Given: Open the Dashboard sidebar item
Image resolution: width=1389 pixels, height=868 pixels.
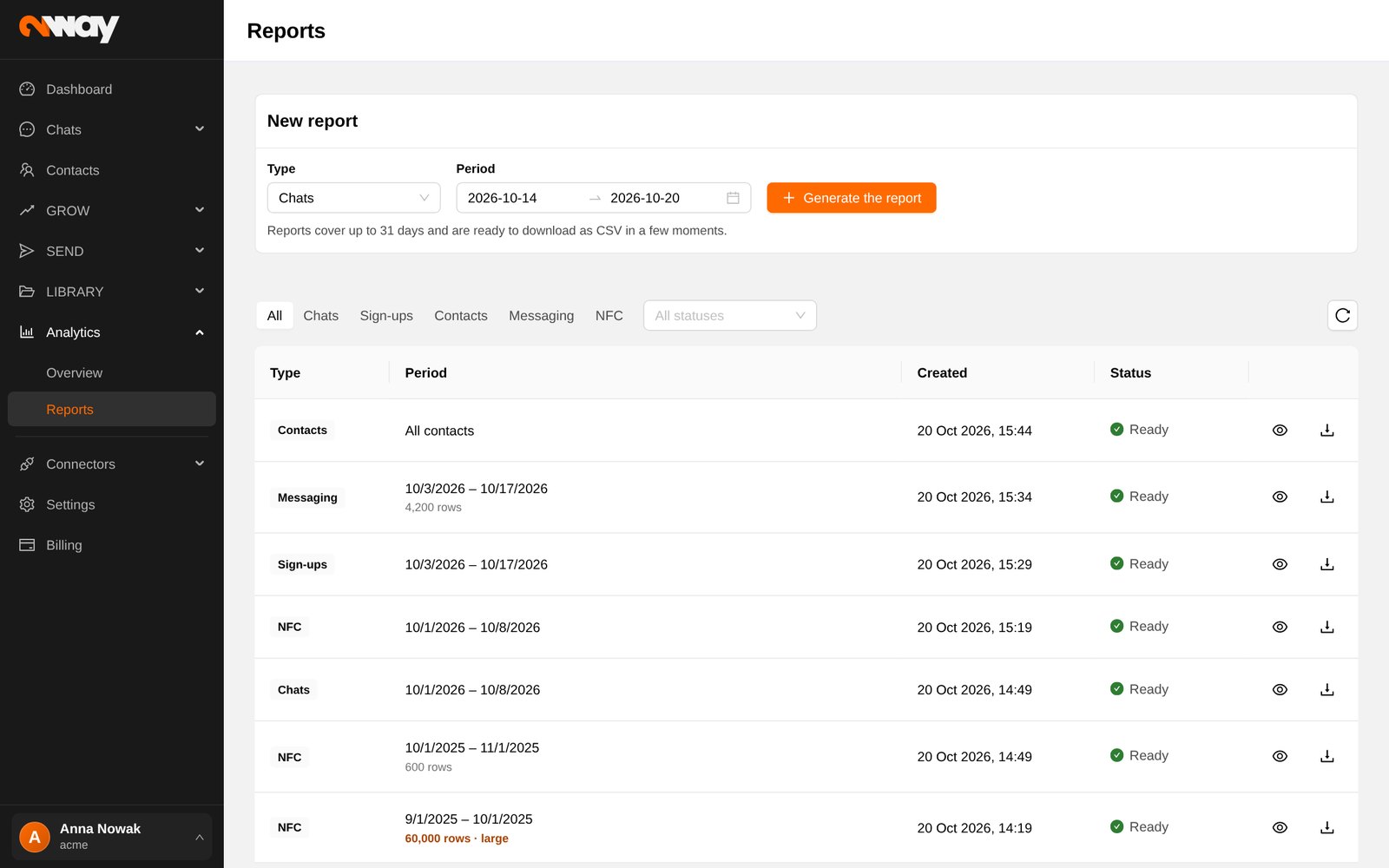Looking at the screenshot, I should (x=111, y=89).
